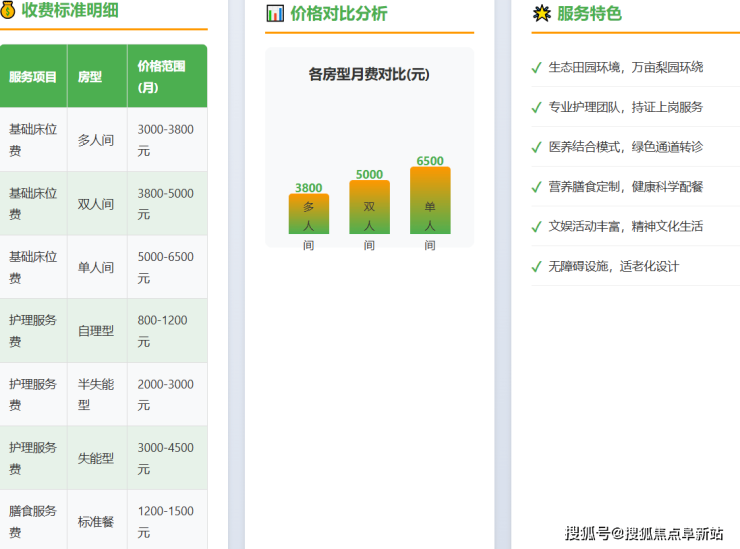740x549 pixels.
Task: Click the checkmark beside 文娱活动丰富
Action: [x=537, y=226]
